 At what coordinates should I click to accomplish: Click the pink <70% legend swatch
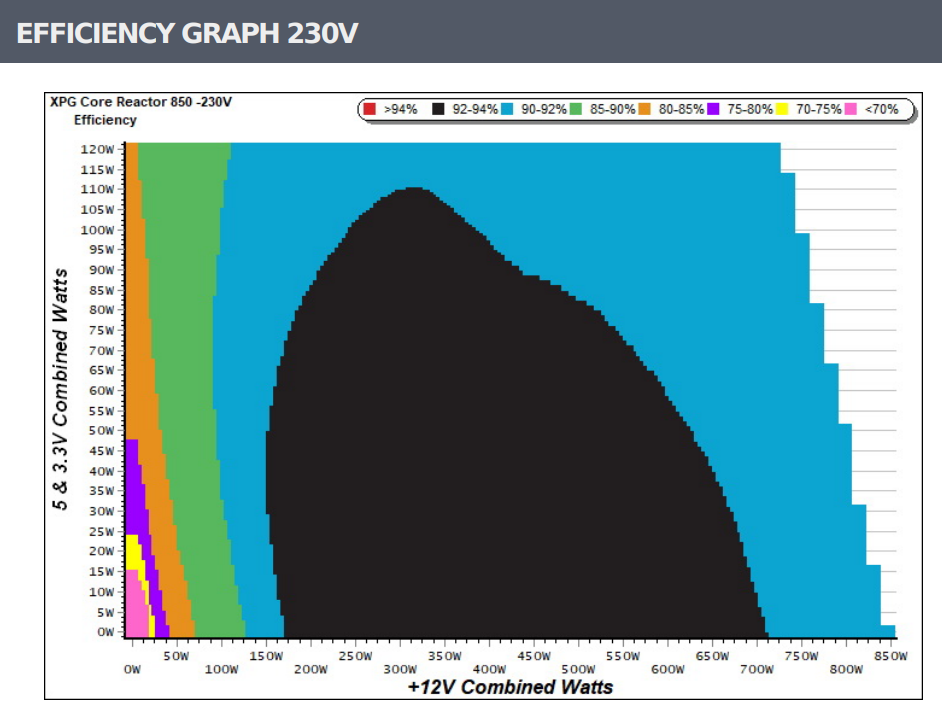pyautogui.click(x=852, y=109)
